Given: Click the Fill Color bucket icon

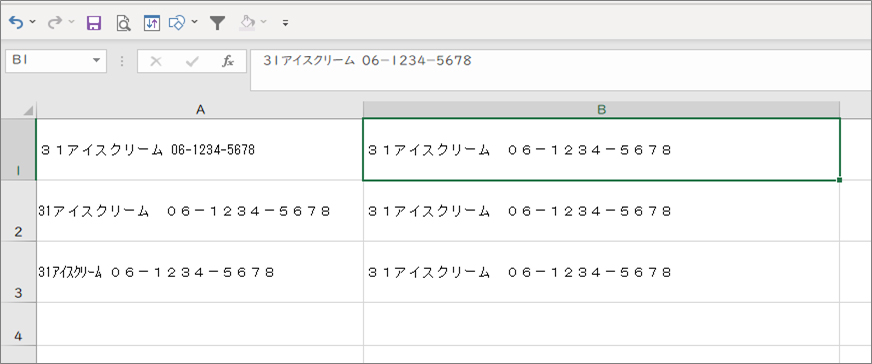Looking at the screenshot, I should pyautogui.click(x=247, y=23).
